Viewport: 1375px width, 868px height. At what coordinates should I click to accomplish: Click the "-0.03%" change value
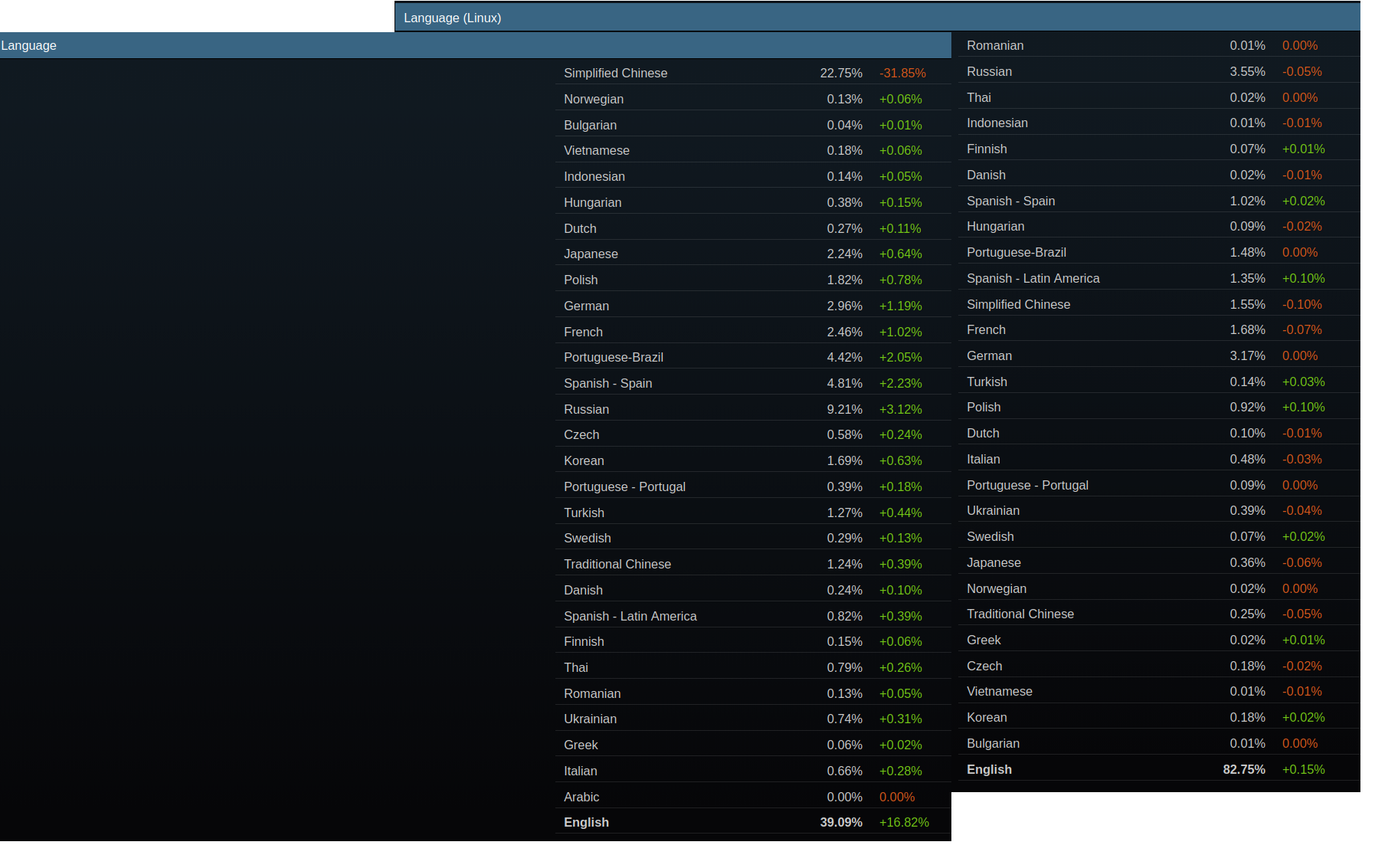1302,459
